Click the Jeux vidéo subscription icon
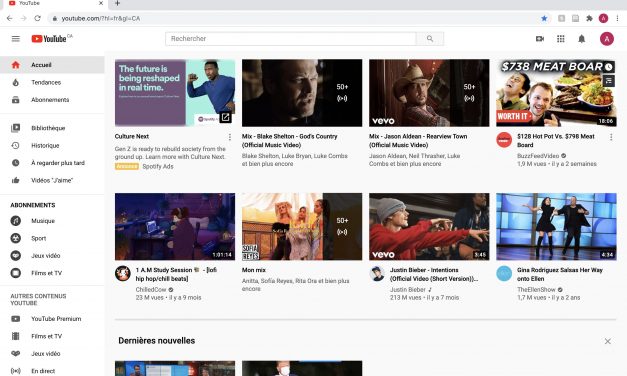This screenshot has height=376, width=627. pos(16,256)
